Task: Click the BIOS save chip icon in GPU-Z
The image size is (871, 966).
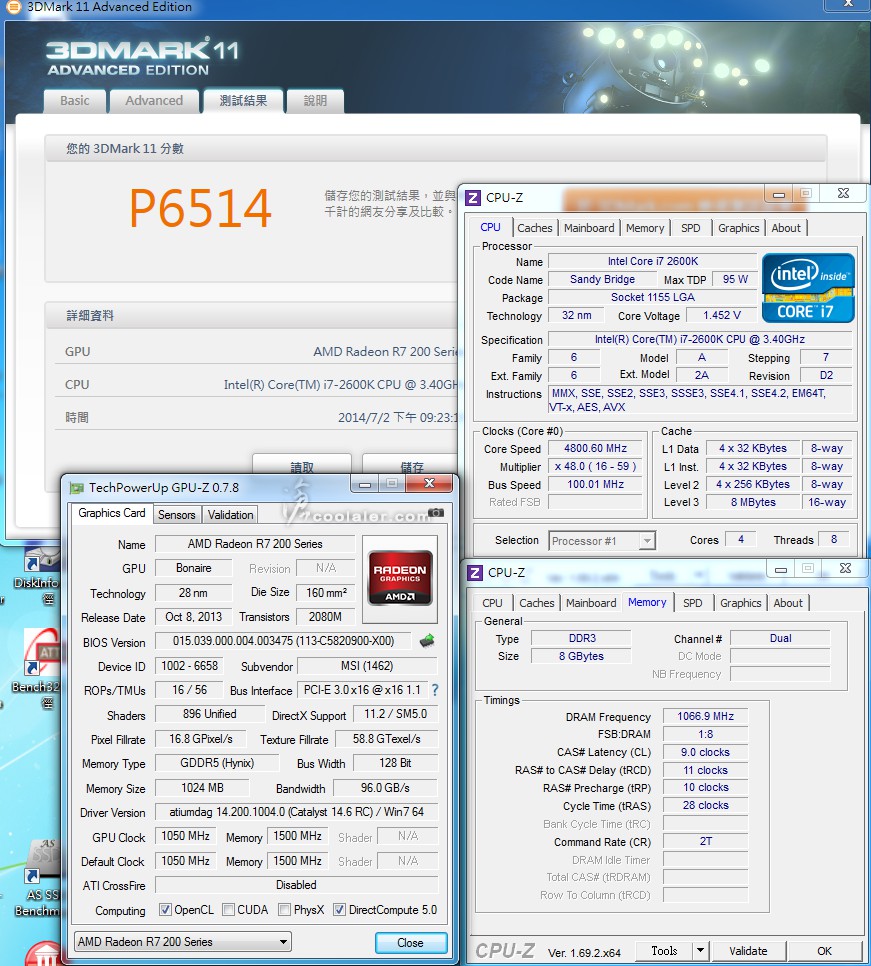Action: click(x=427, y=641)
